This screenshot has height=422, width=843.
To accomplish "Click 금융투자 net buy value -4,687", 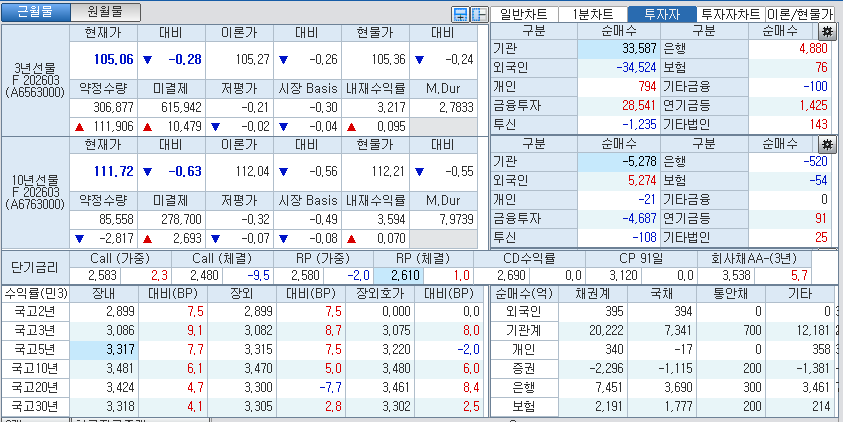I will (x=618, y=218).
